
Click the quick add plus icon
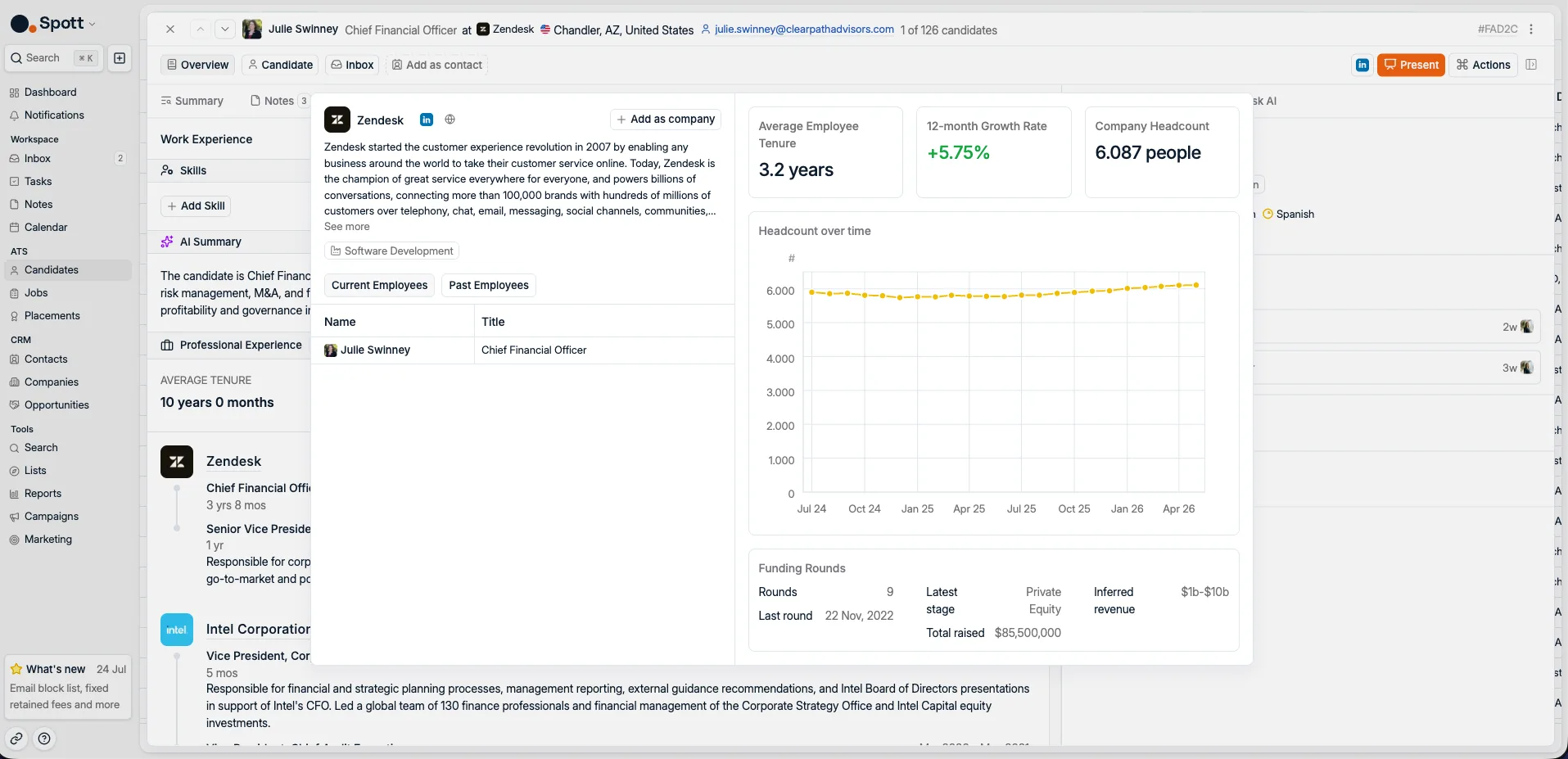coord(120,58)
